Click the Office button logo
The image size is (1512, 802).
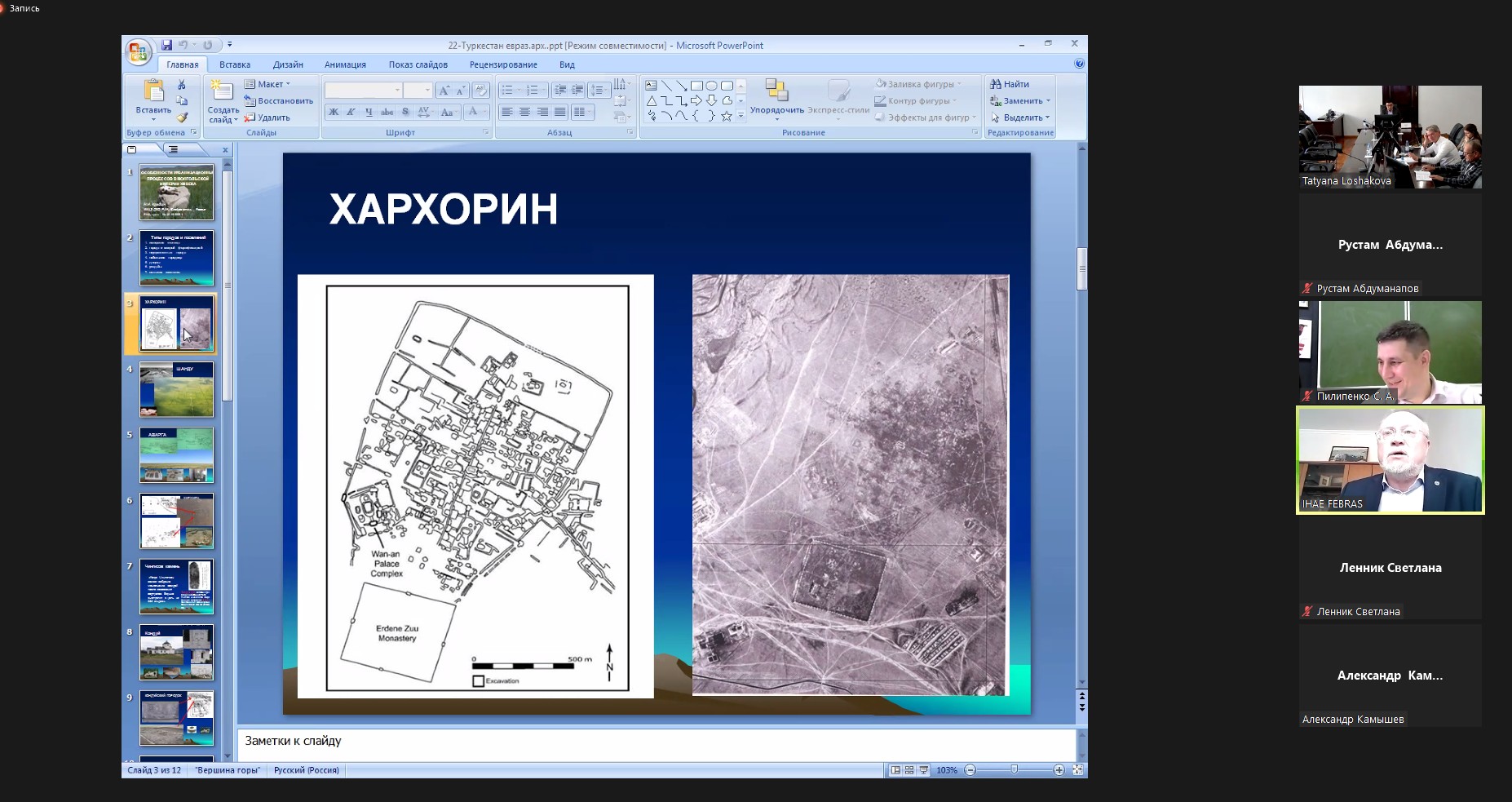pos(138,53)
